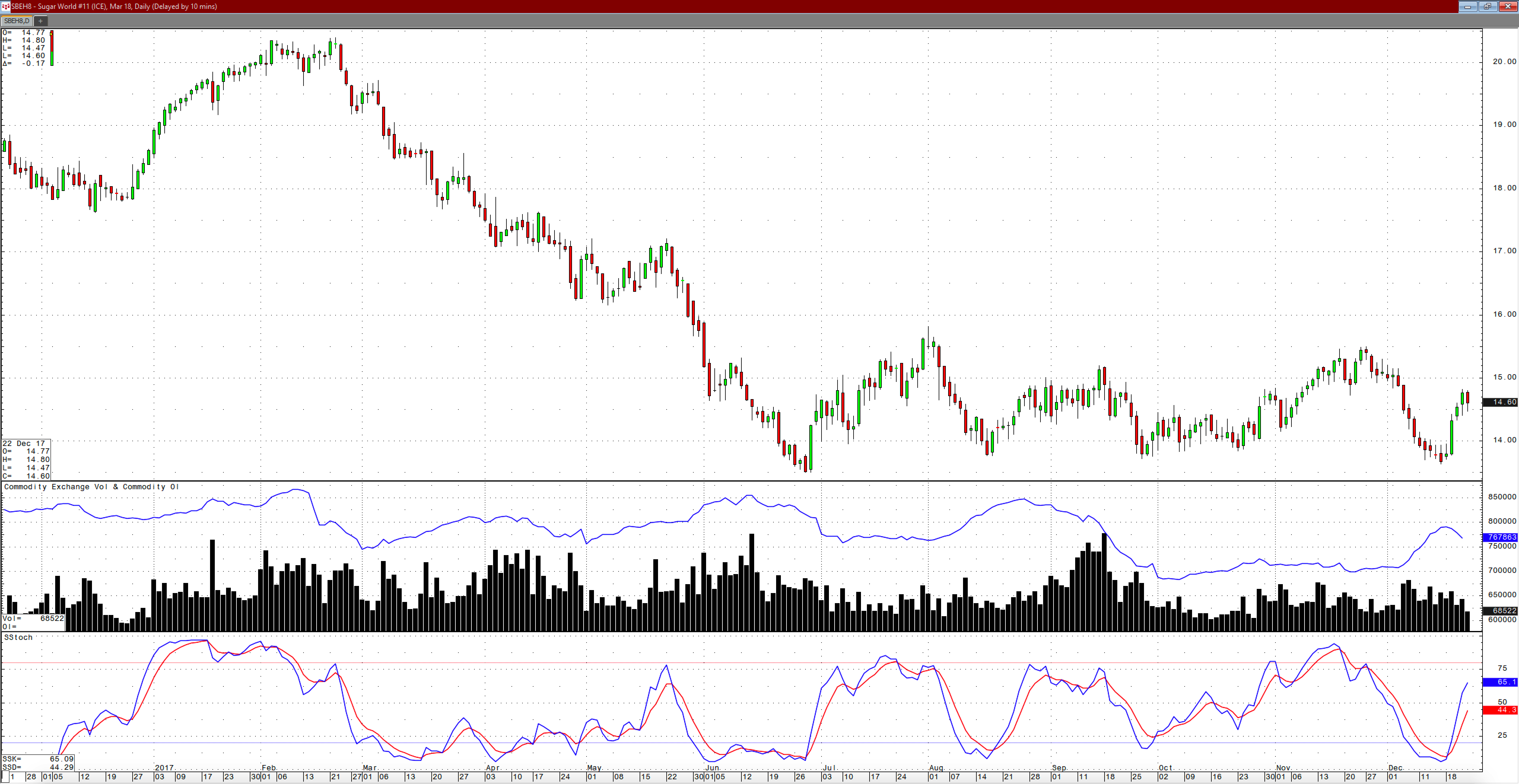Click the red and green range bar beside the OHLC values
This screenshot has width=1519, height=784.
tap(52, 48)
